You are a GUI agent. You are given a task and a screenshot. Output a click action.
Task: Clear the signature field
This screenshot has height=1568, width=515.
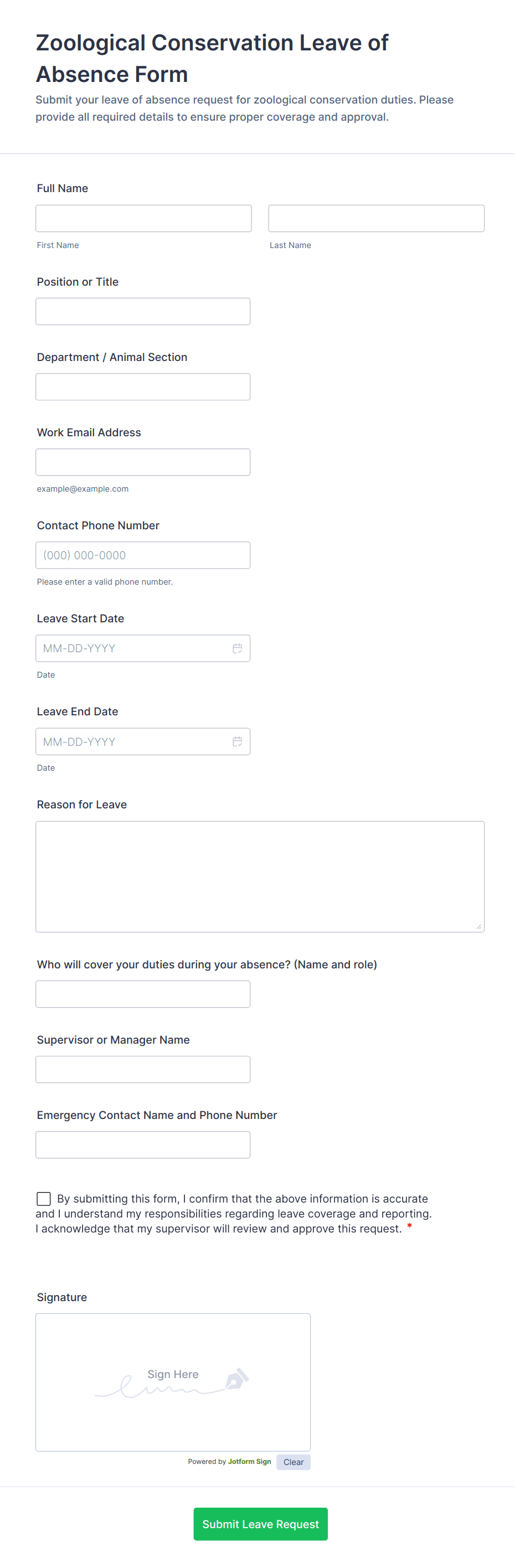click(293, 1462)
